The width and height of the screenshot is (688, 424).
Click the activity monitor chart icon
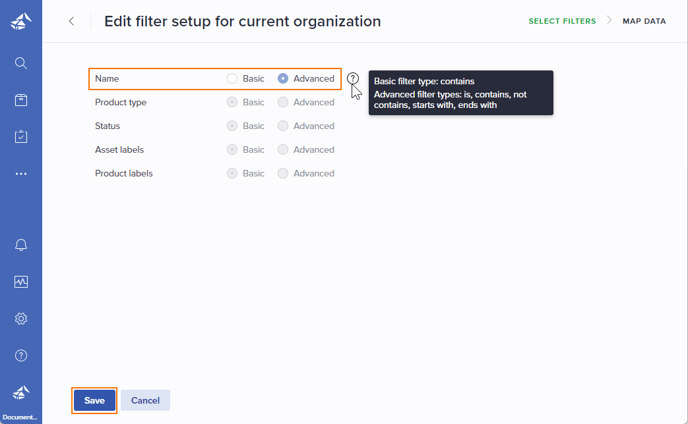(21, 282)
